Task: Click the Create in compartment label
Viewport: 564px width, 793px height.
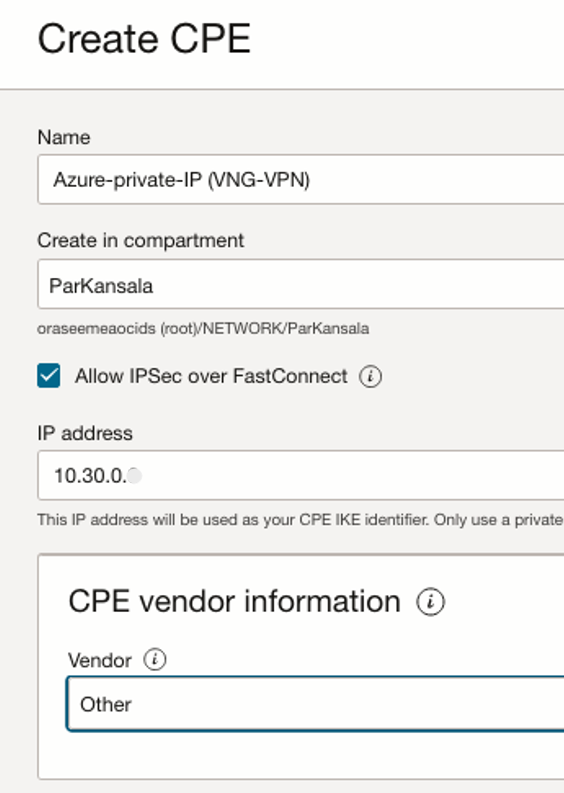Action: pyautogui.click(x=141, y=240)
